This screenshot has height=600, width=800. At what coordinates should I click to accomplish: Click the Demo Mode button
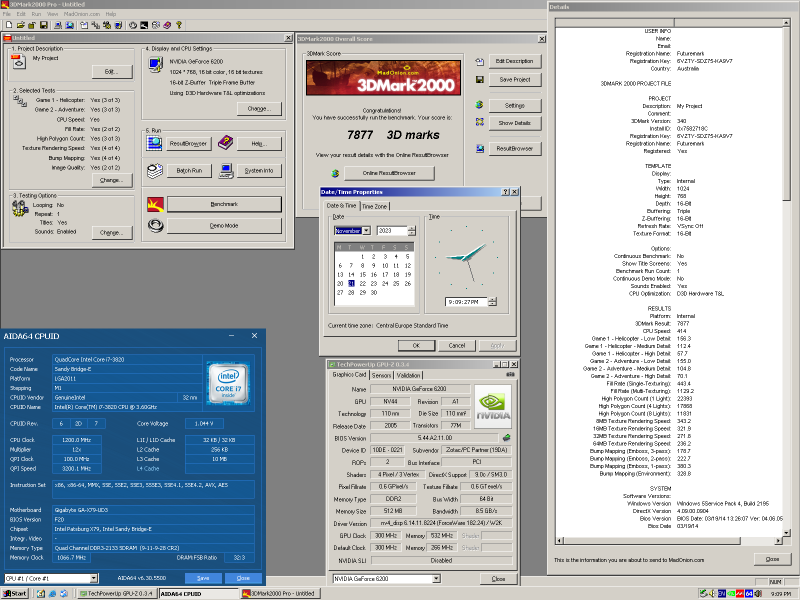coord(224,226)
